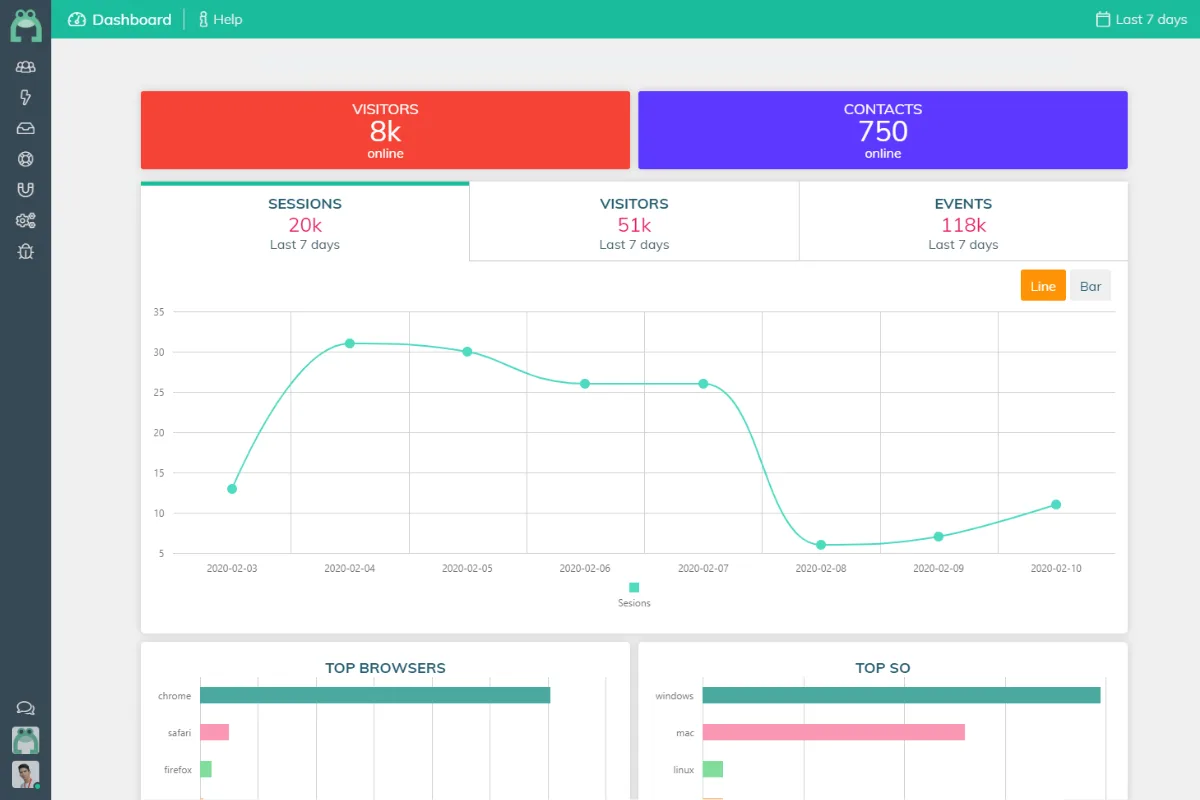Click the TOP BROWSERS heading
Screen dimensions: 1200x800
tap(385, 668)
